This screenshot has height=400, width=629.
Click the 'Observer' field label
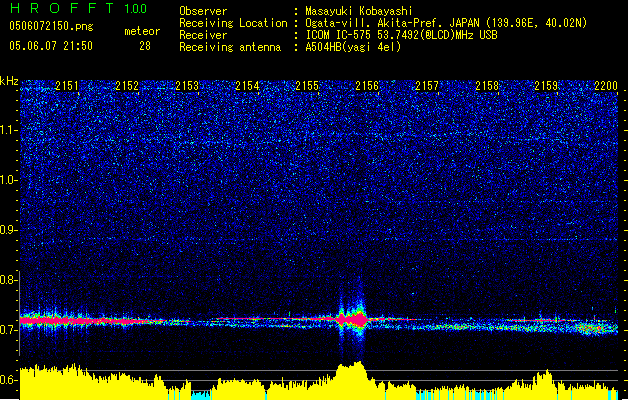click(203, 11)
